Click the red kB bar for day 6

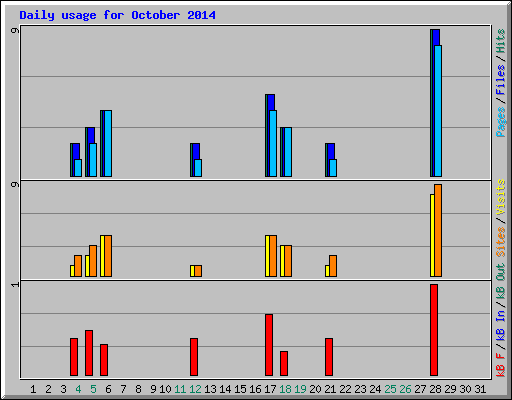[104, 360]
